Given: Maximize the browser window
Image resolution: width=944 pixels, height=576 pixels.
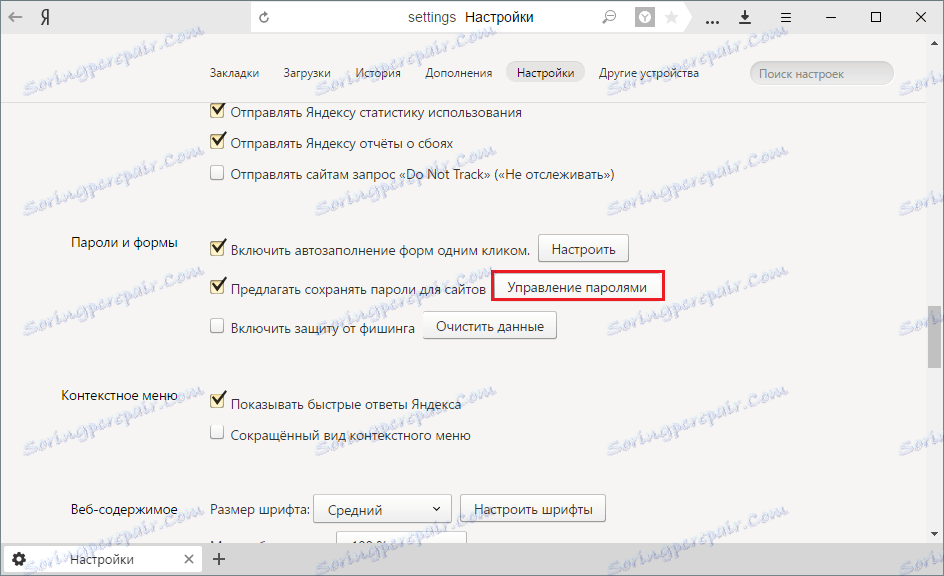Looking at the screenshot, I should click(876, 17).
